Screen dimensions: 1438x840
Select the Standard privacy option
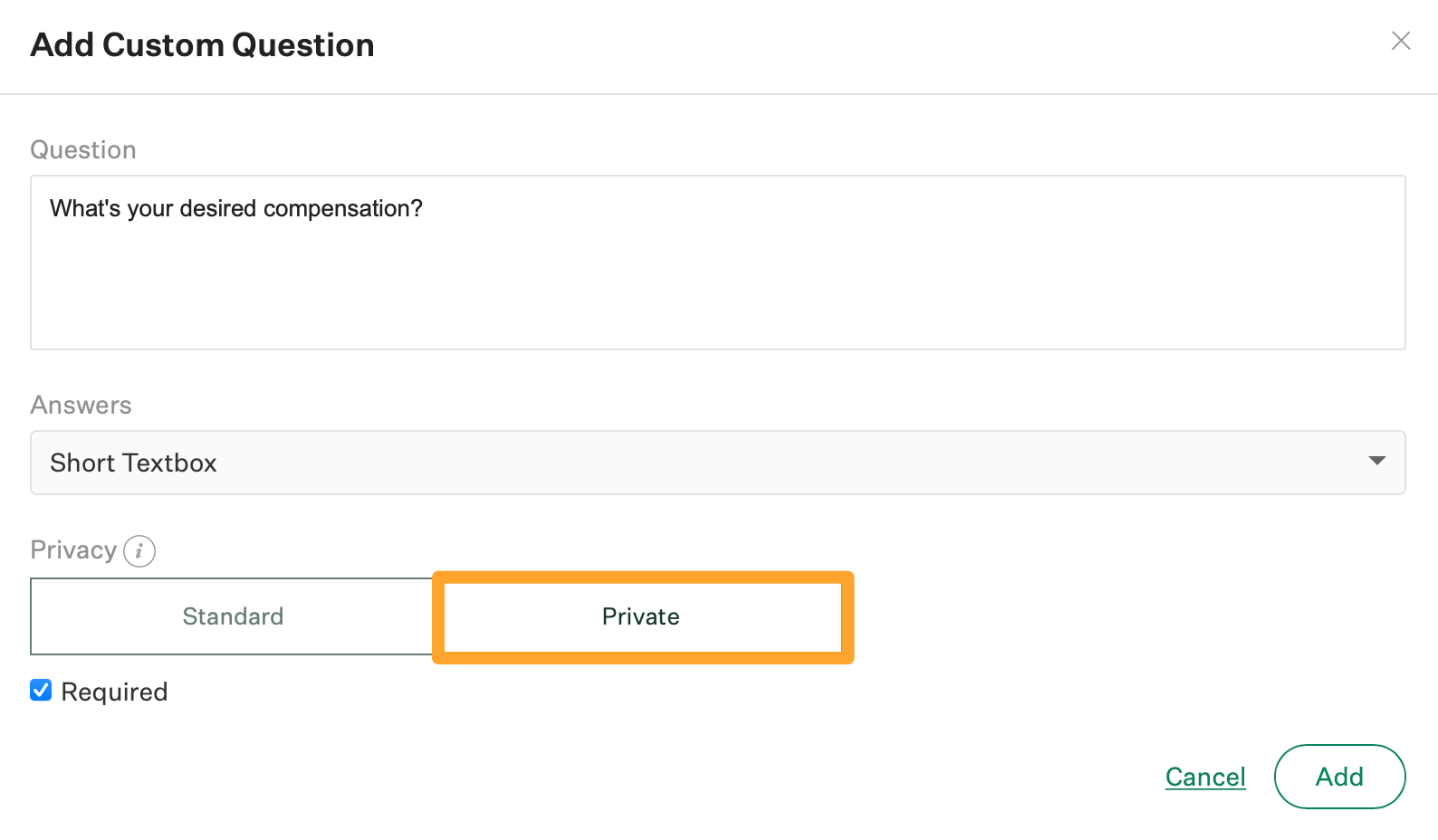(x=233, y=616)
